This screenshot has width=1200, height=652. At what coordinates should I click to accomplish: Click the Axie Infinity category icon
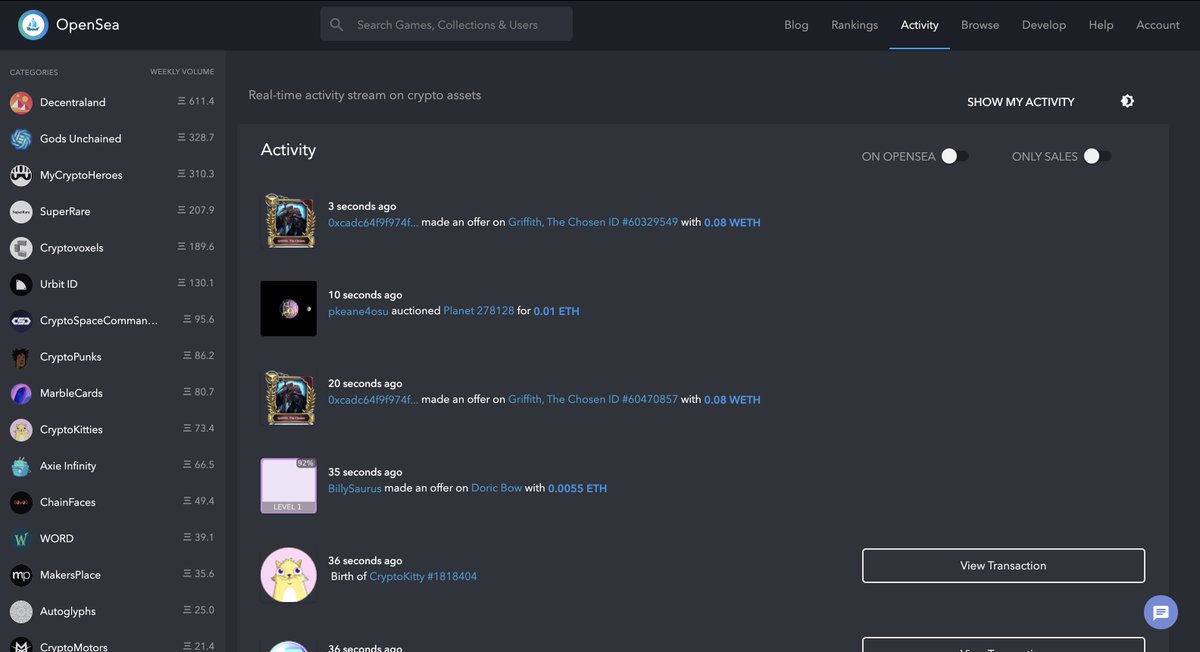point(21,466)
